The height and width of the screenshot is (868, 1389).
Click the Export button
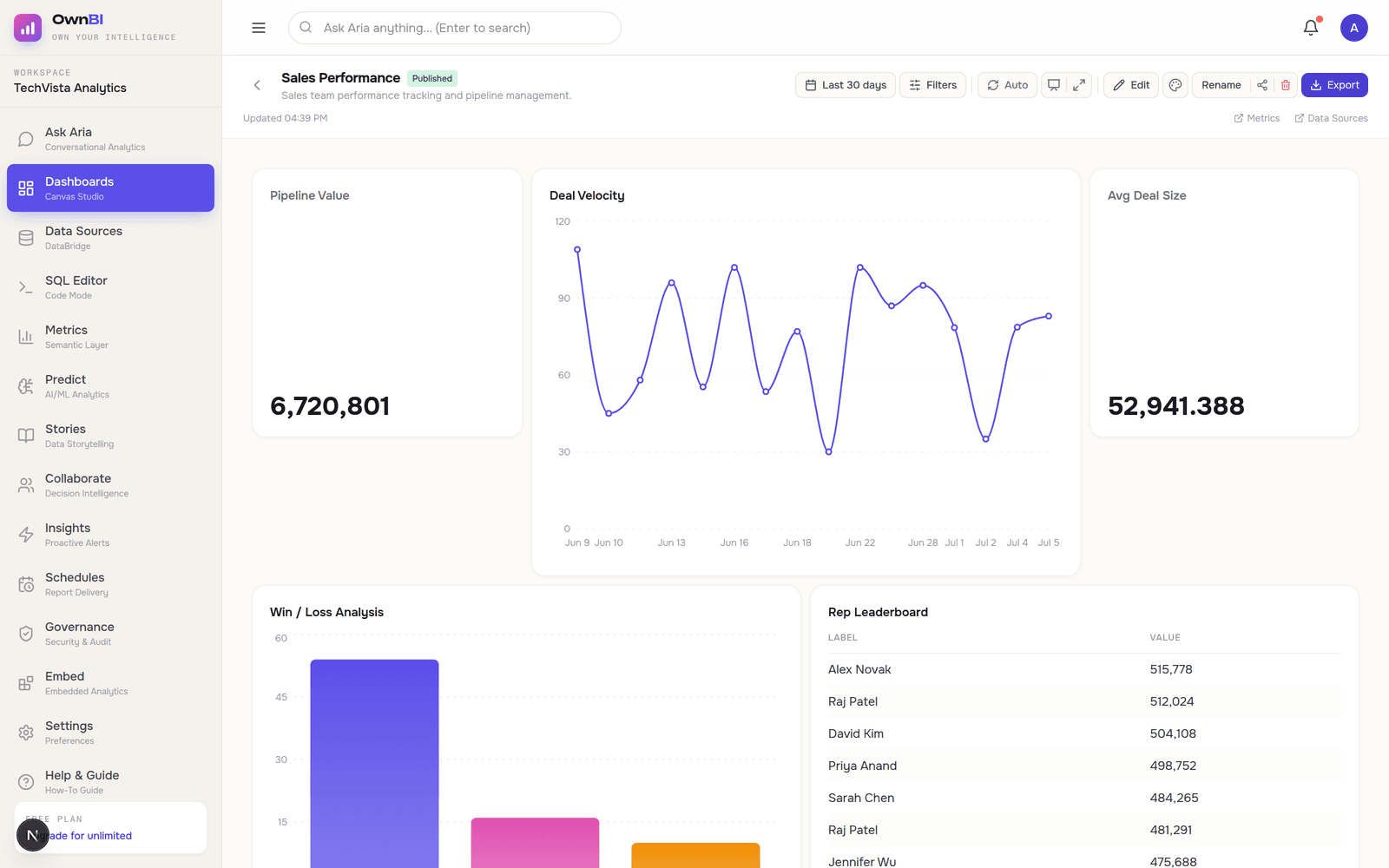tap(1334, 85)
